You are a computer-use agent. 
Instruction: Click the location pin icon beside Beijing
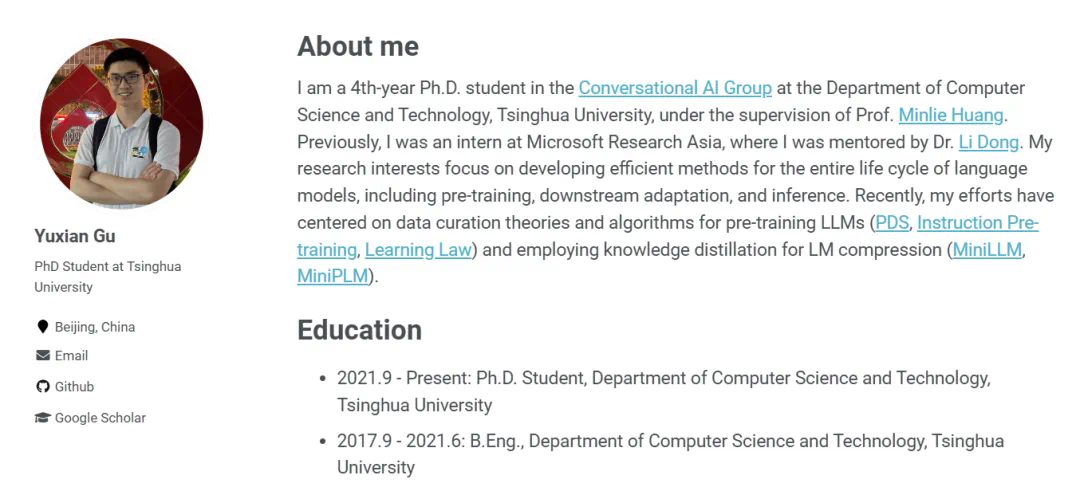click(43, 326)
